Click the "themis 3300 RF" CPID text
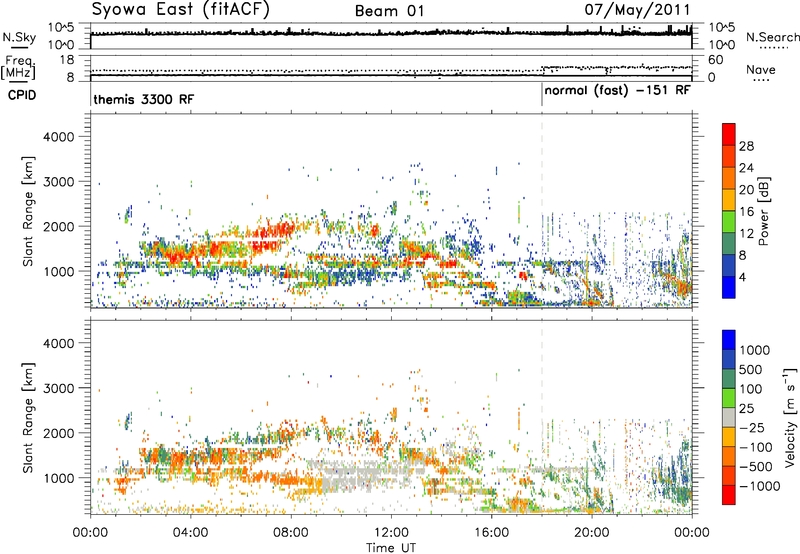Image resolution: width=800 pixels, height=554 pixels. point(143,99)
